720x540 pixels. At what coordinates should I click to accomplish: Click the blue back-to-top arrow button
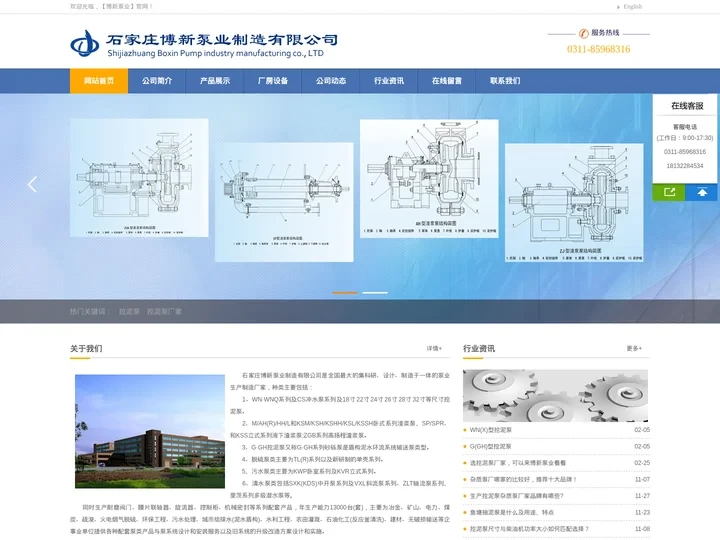click(702, 192)
